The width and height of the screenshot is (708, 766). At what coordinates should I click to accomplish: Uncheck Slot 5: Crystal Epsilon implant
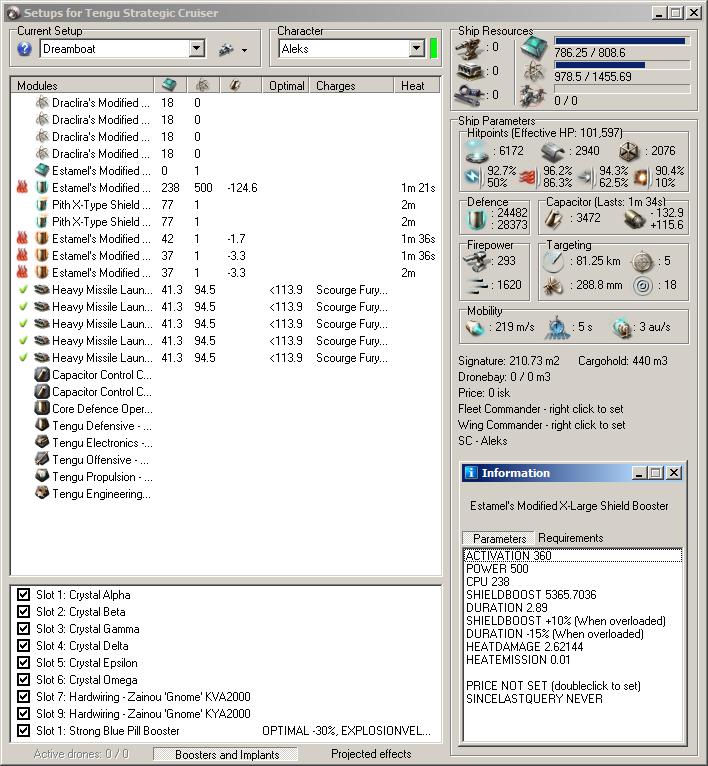[23, 662]
